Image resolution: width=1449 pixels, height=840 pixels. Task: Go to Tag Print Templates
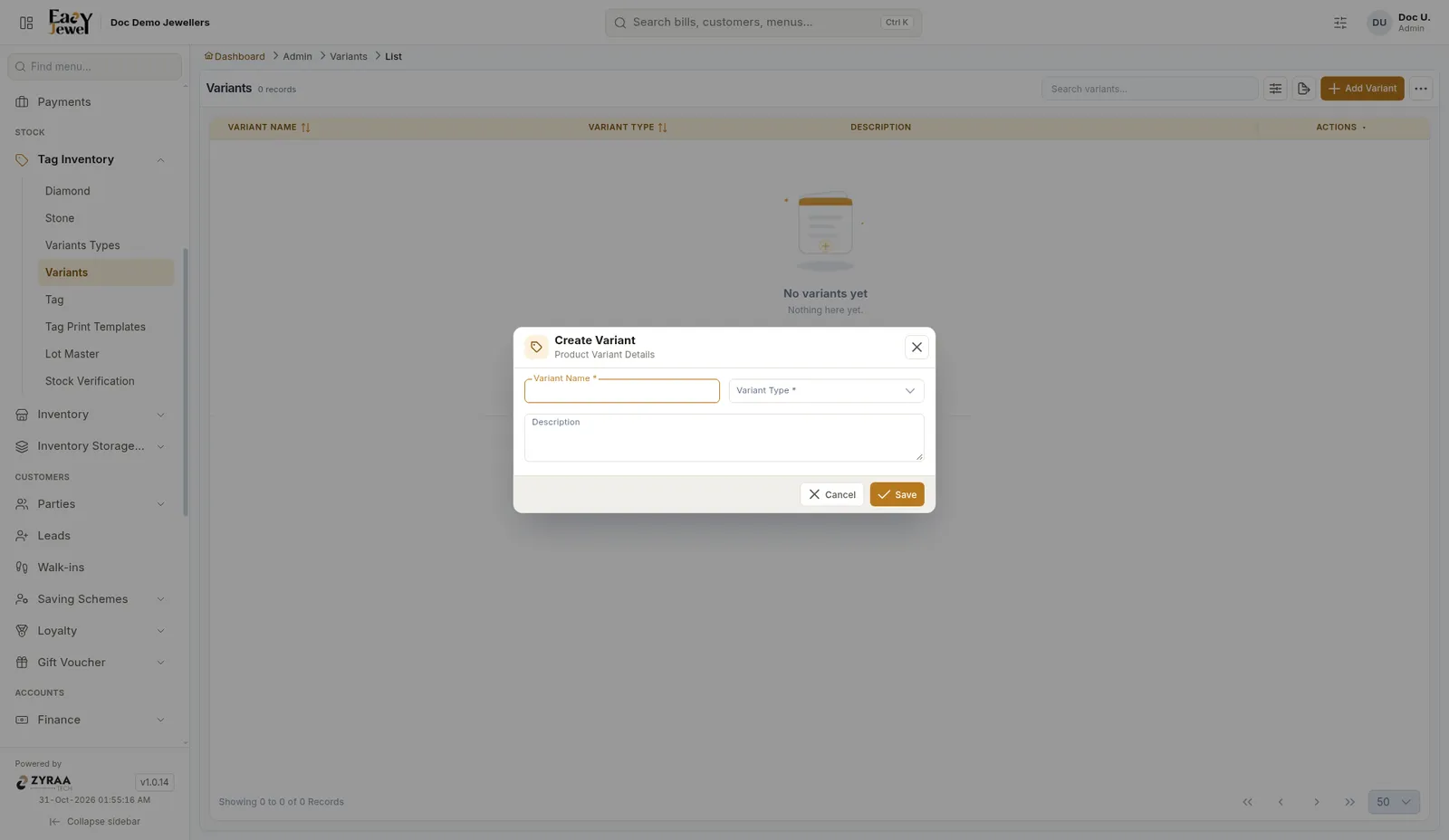[x=95, y=327]
